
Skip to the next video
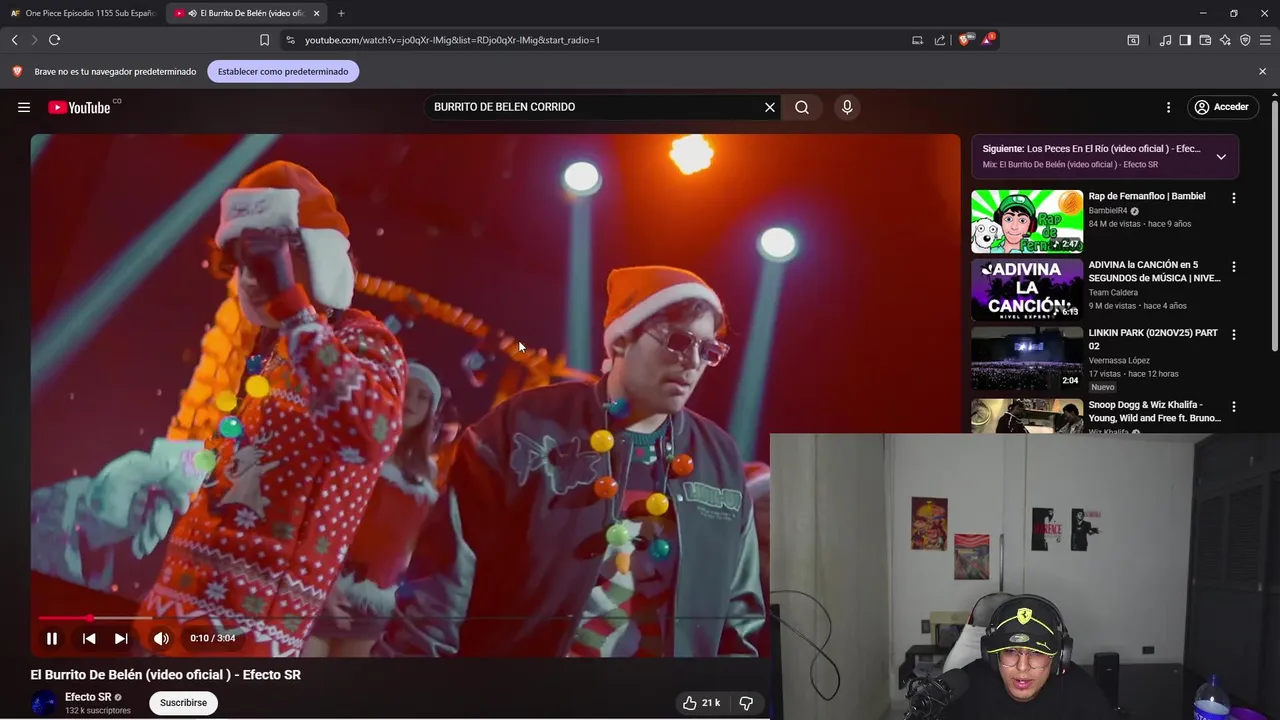click(121, 638)
